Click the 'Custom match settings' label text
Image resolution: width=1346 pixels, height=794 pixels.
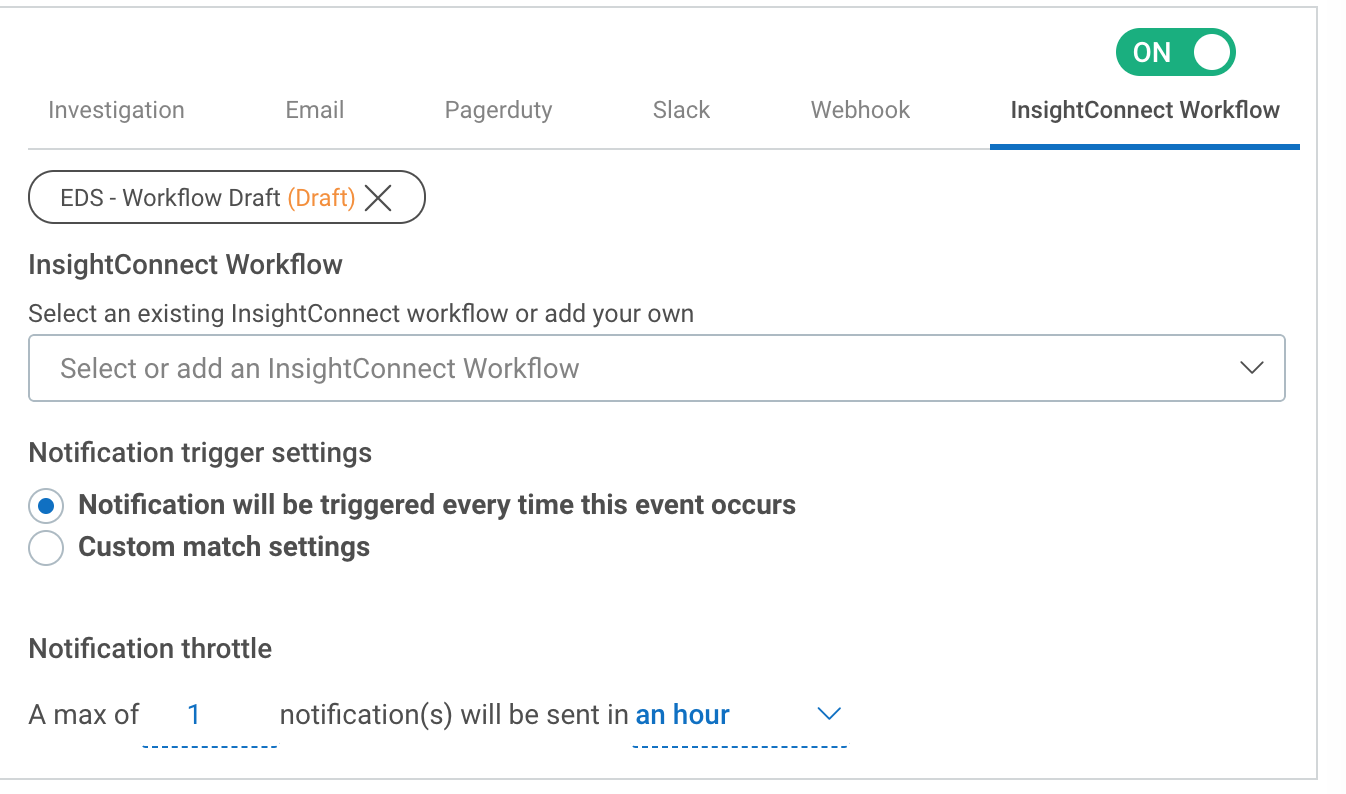point(224,547)
